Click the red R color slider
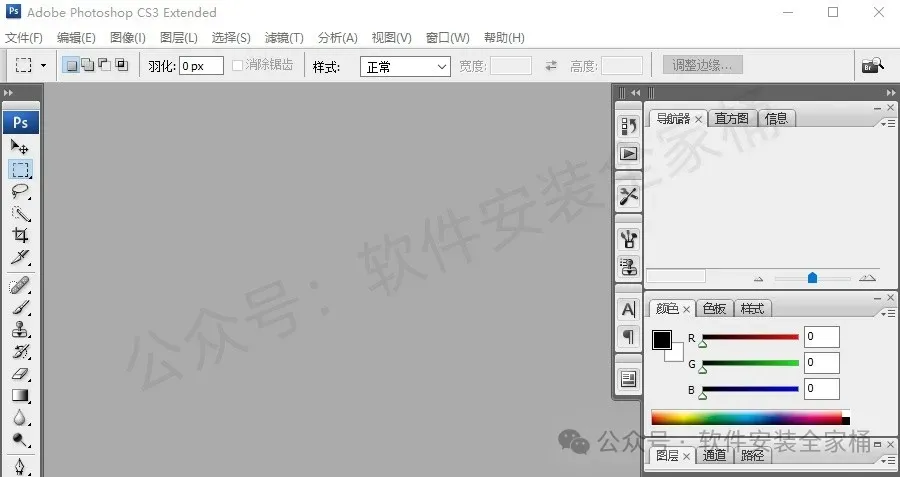 750,337
